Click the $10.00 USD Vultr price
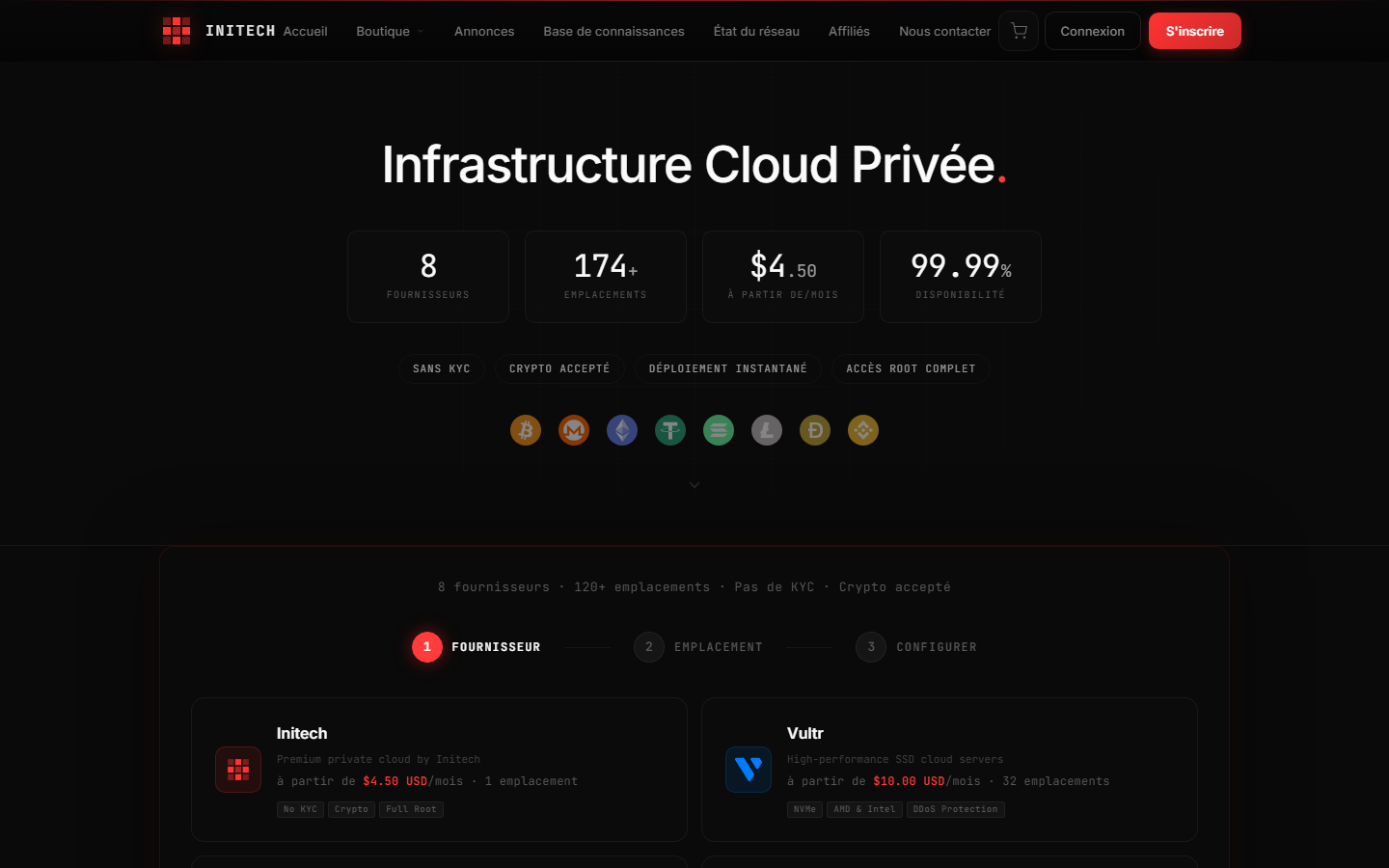Viewport: 1389px width, 868px height. [910, 781]
